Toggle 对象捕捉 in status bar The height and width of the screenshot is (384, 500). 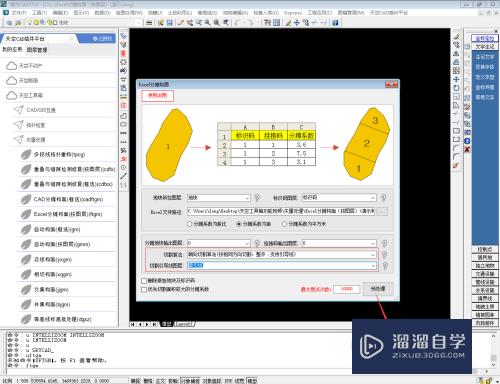[x=190, y=381]
